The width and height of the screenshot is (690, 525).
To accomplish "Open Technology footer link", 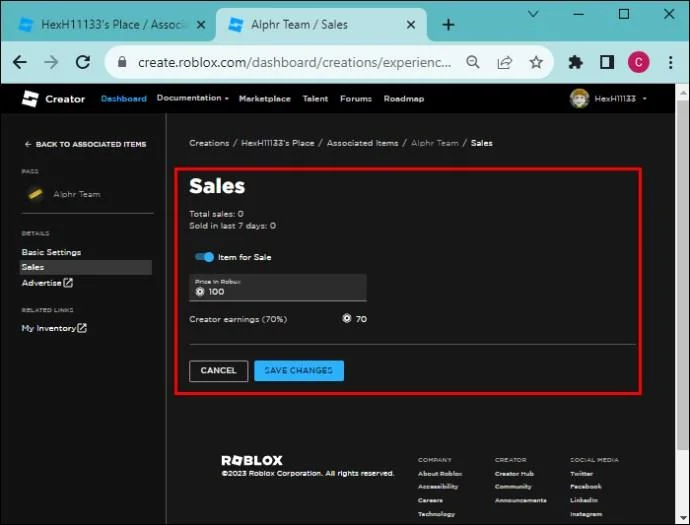I will (436, 514).
